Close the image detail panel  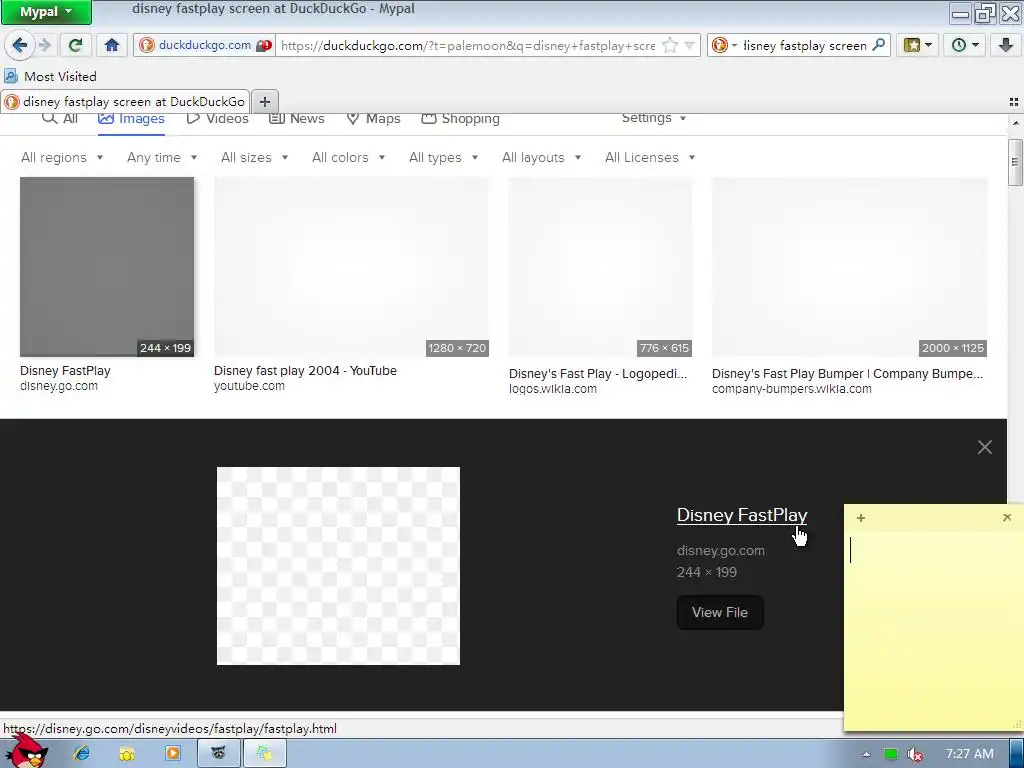(984, 447)
